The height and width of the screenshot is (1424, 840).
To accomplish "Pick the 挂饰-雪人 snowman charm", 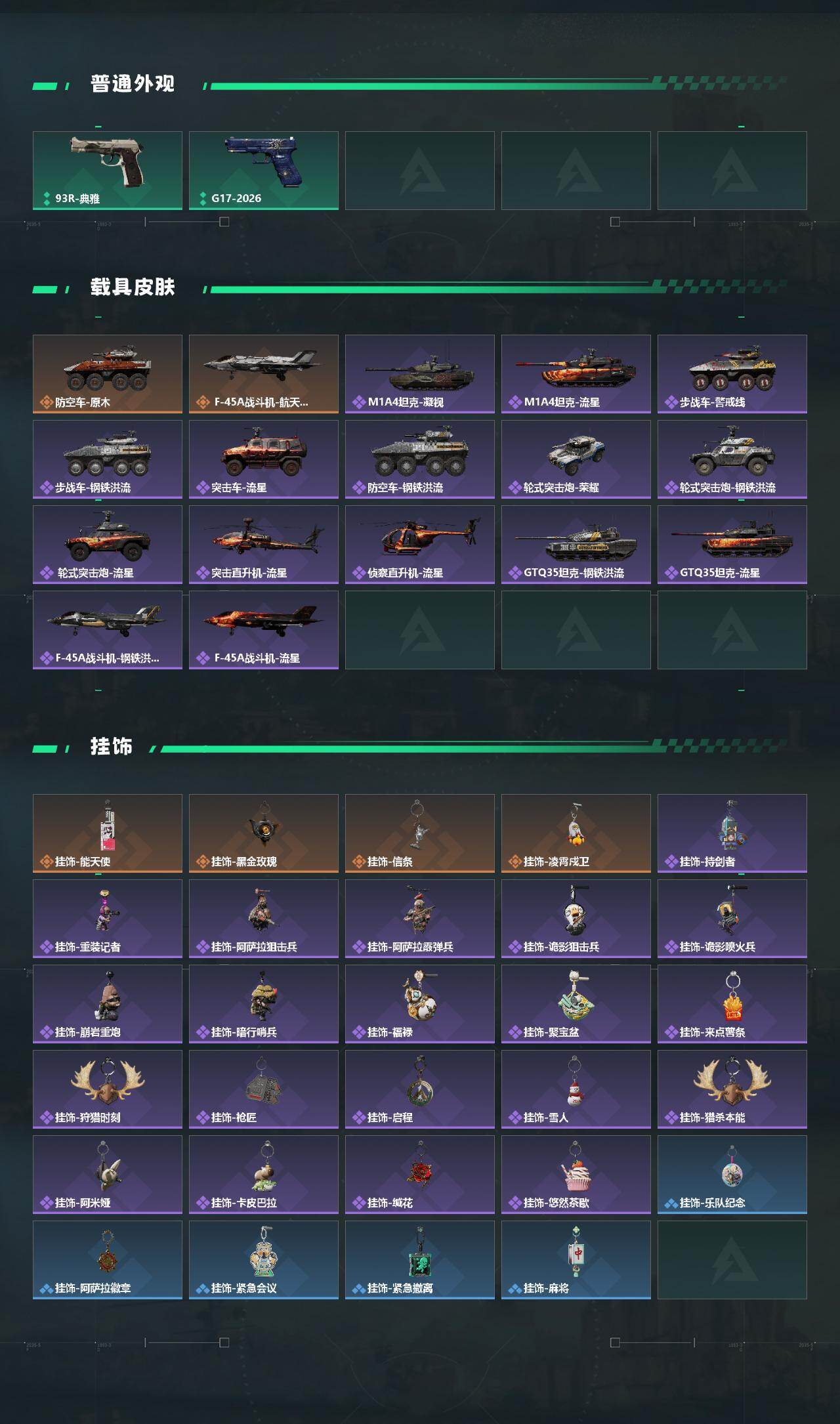I will 576,1089.
